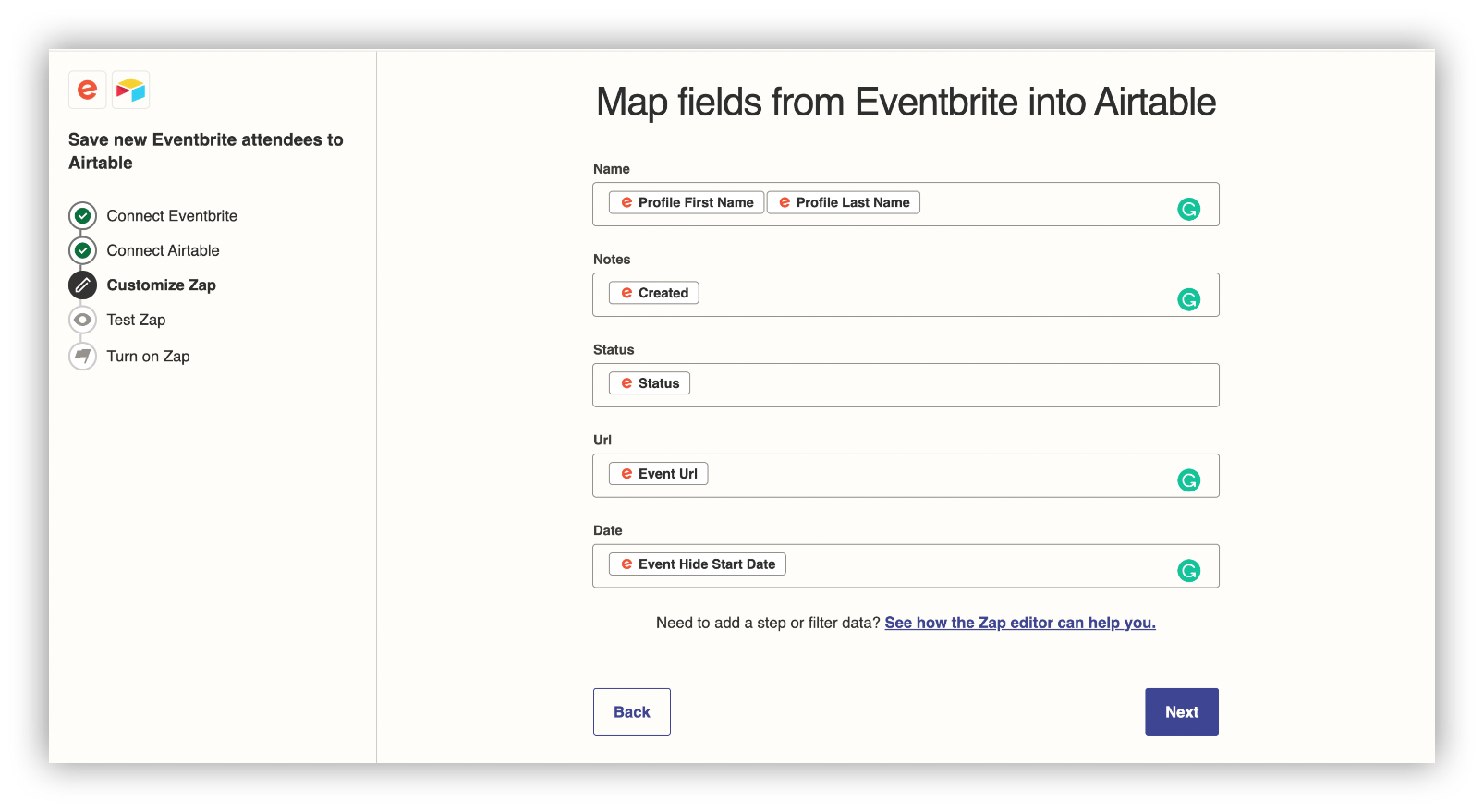1484x812 pixels.
Task: Click the Eventbrite logo icon in the sidebar
Action: point(87,90)
